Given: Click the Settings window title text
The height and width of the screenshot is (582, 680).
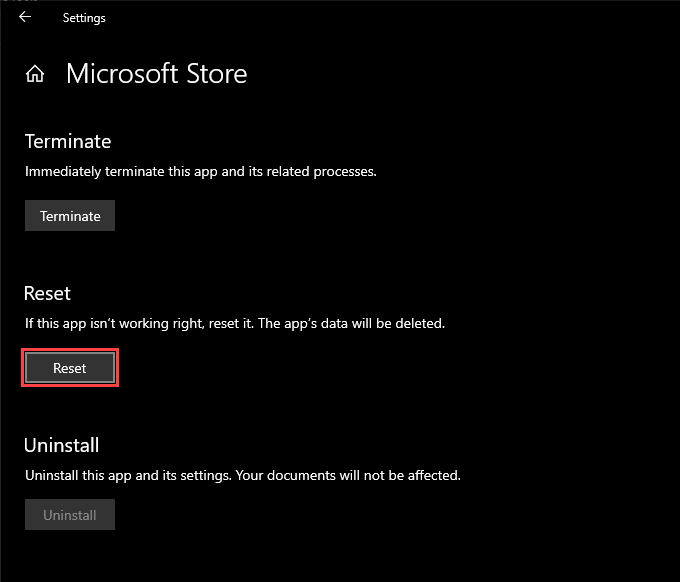Looking at the screenshot, I should click(x=84, y=18).
